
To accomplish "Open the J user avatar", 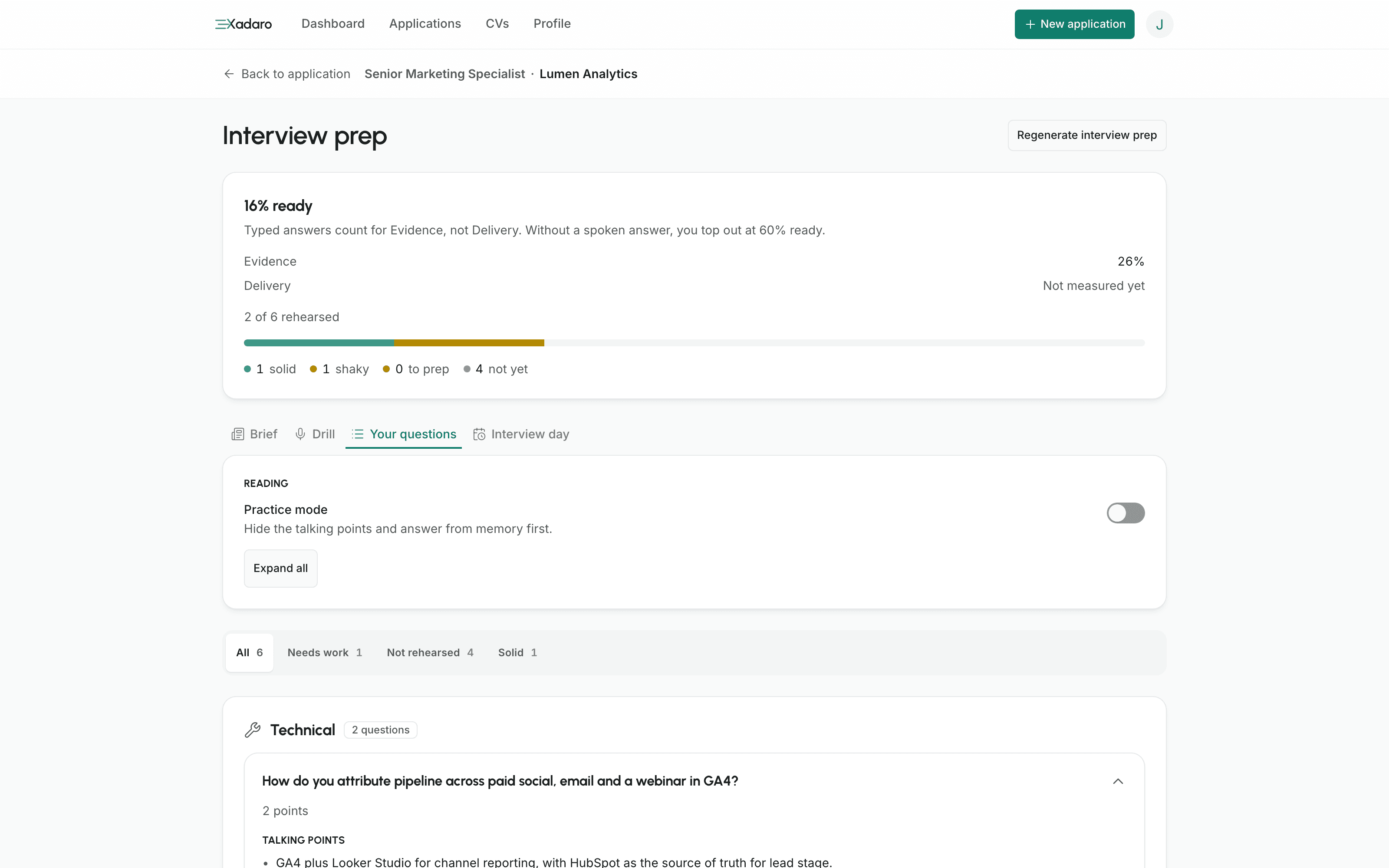I will pyautogui.click(x=1159, y=24).
